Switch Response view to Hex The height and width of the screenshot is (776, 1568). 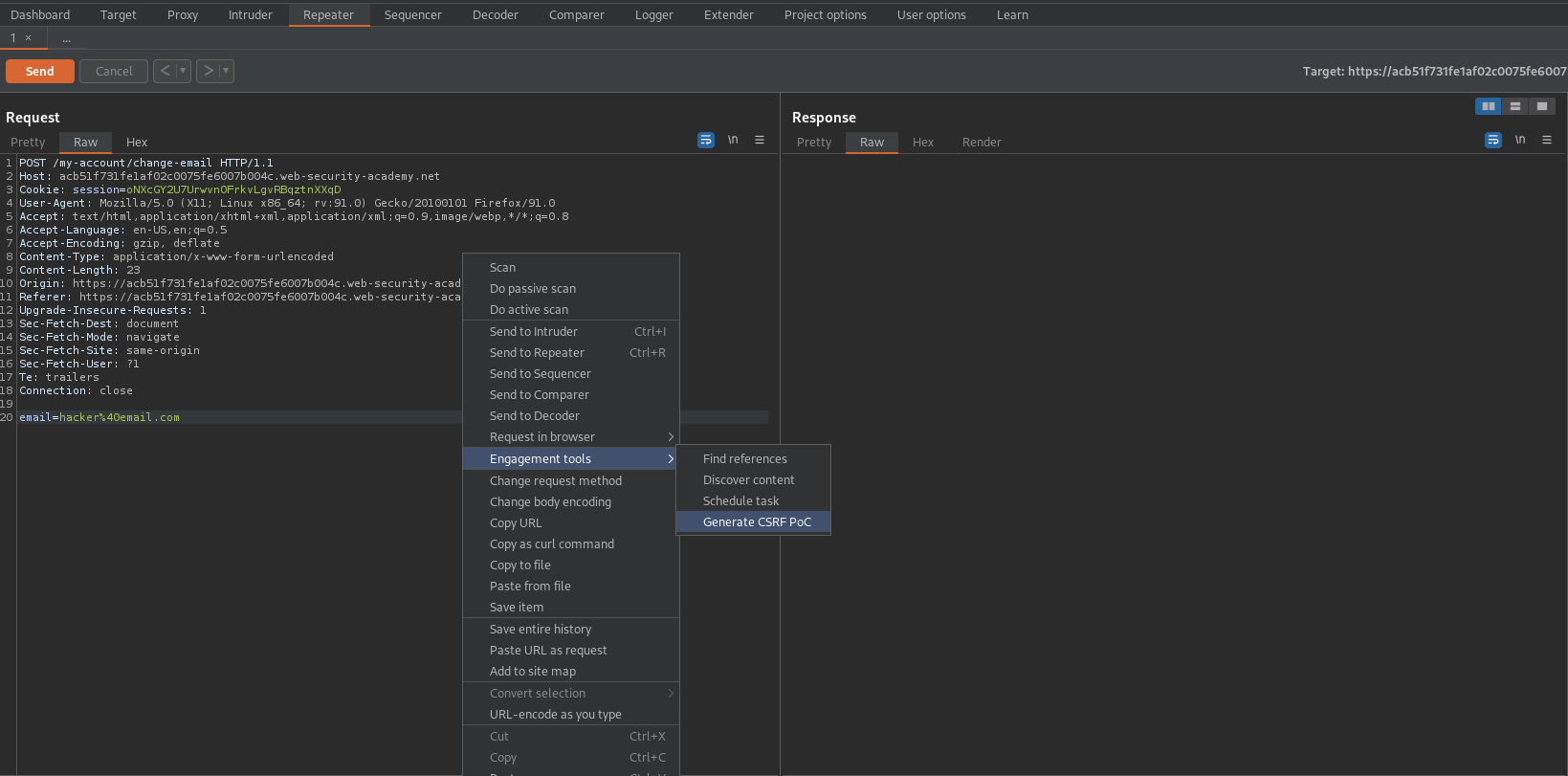pos(923,142)
